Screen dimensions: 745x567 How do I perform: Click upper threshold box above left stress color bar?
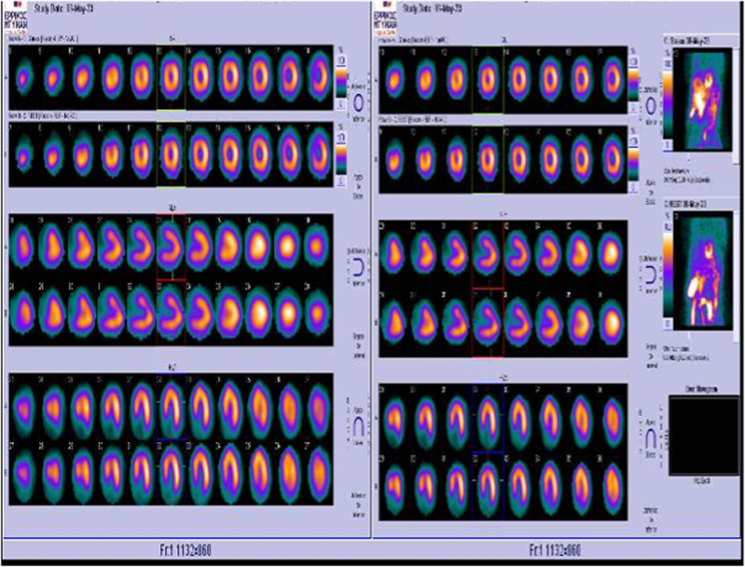341,61
